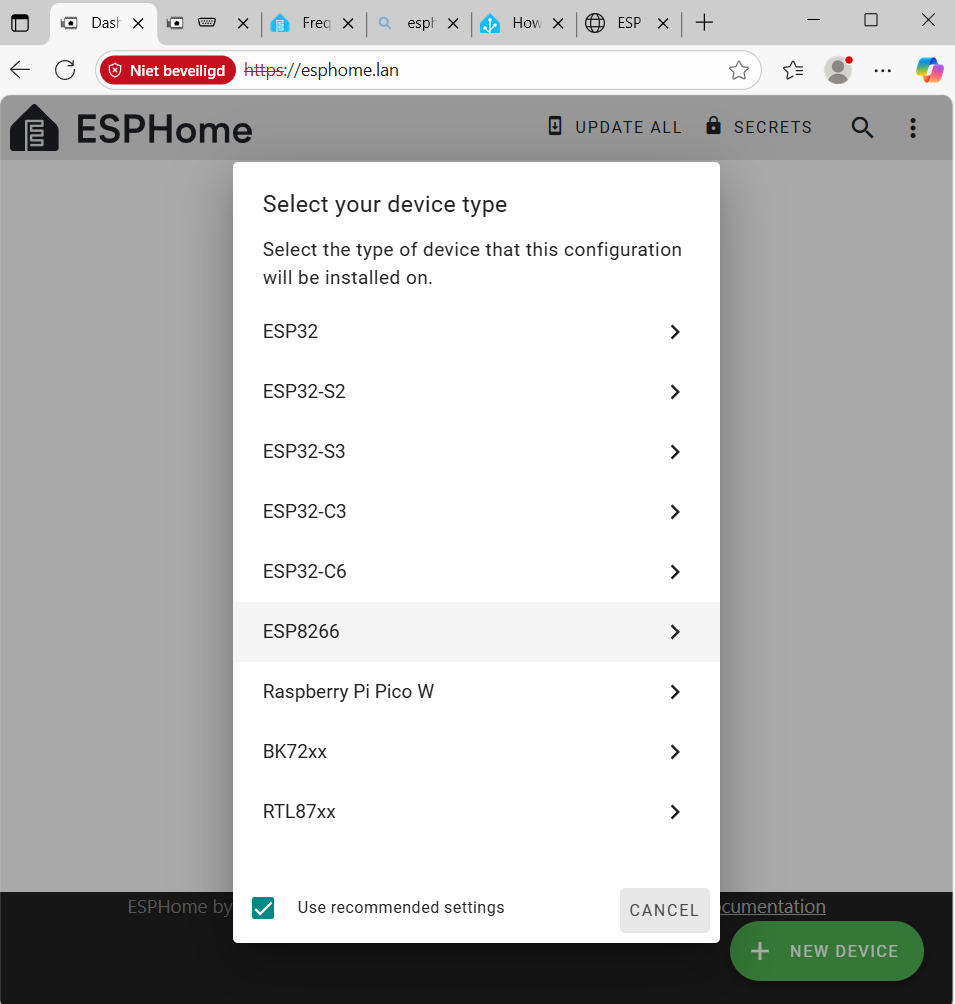This screenshot has width=955, height=1004.
Task: Open the ESP8266 configuration chevron
Action: pyautogui.click(x=674, y=632)
